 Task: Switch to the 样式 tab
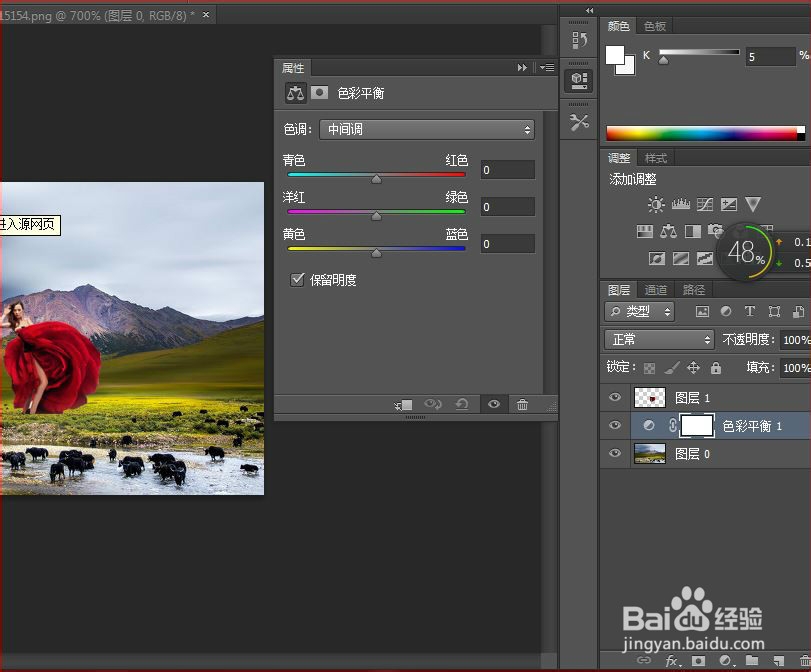[655, 158]
